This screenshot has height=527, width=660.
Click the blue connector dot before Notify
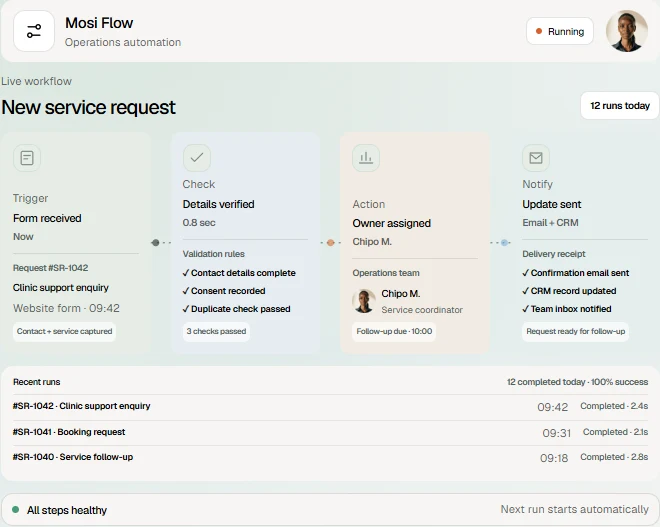(504, 242)
